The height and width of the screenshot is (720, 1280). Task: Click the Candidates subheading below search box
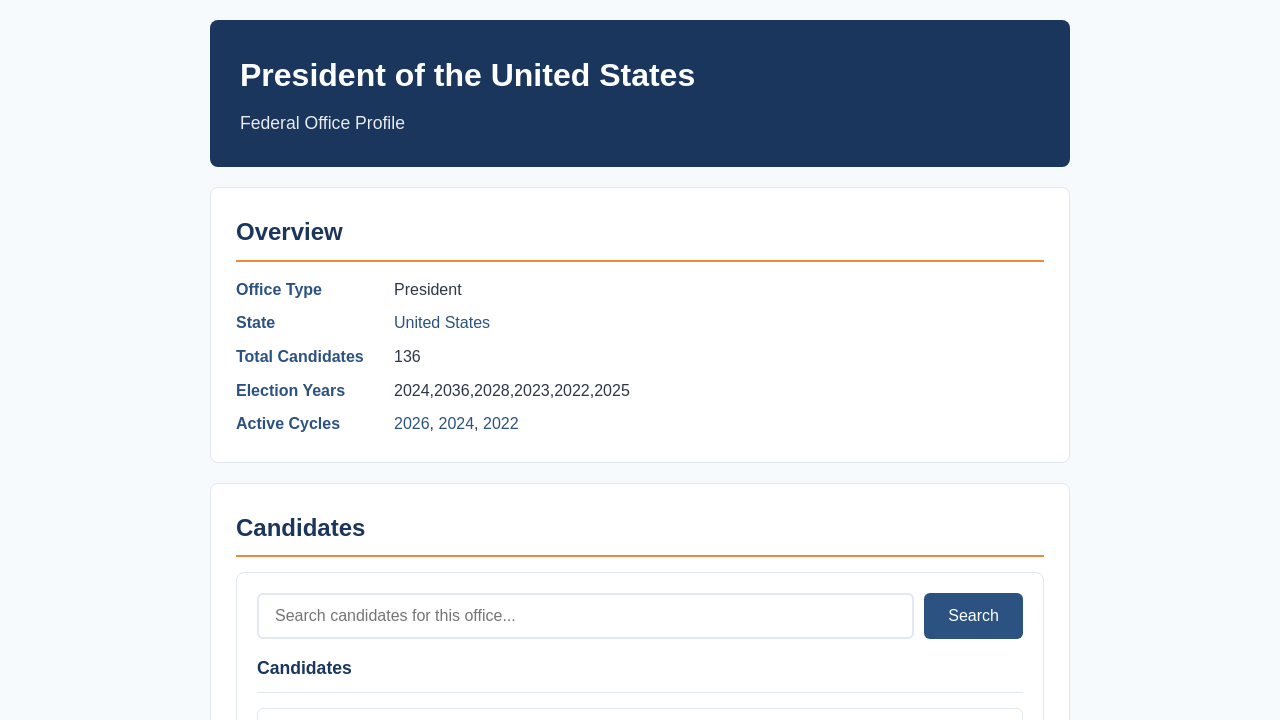point(304,668)
